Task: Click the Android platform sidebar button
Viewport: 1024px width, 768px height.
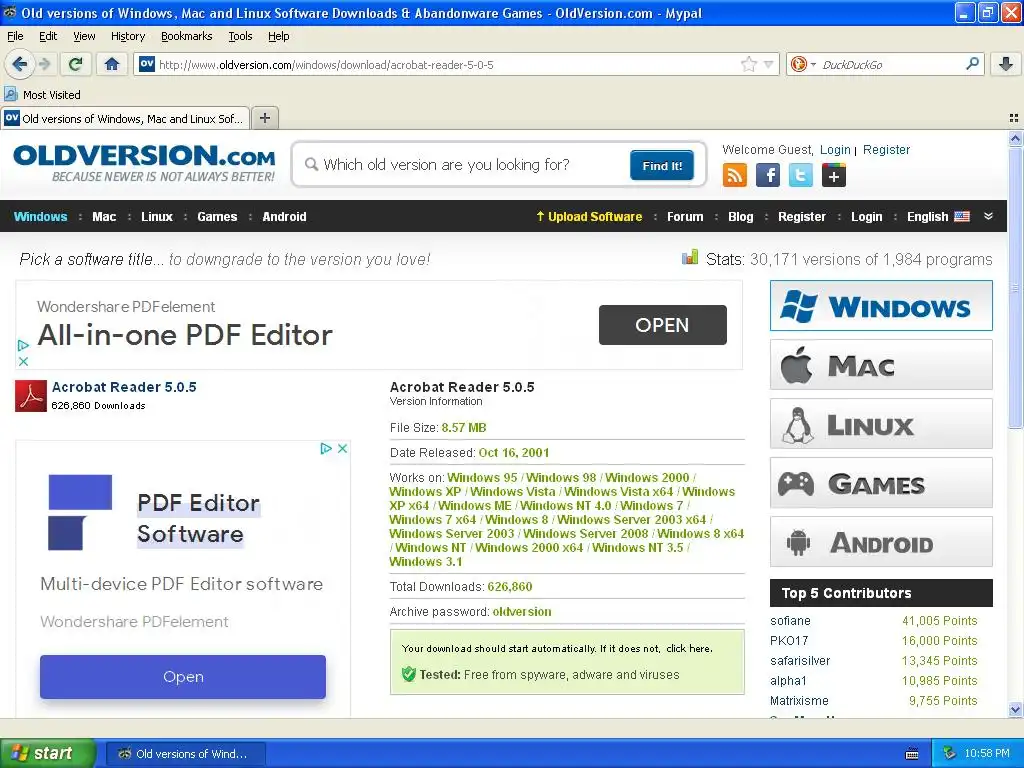Action: point(881,541)
